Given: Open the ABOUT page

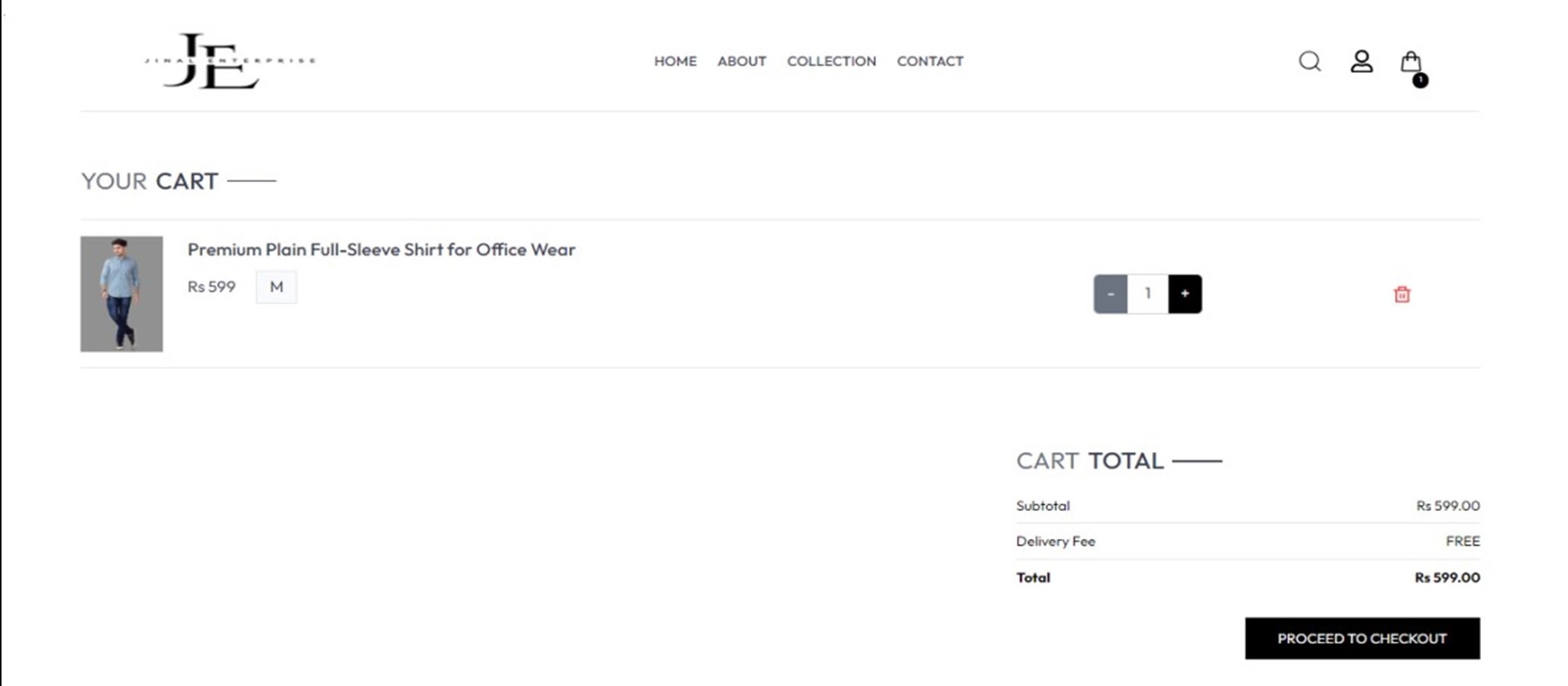Looking at the screenshot, I should coord(741,61).
